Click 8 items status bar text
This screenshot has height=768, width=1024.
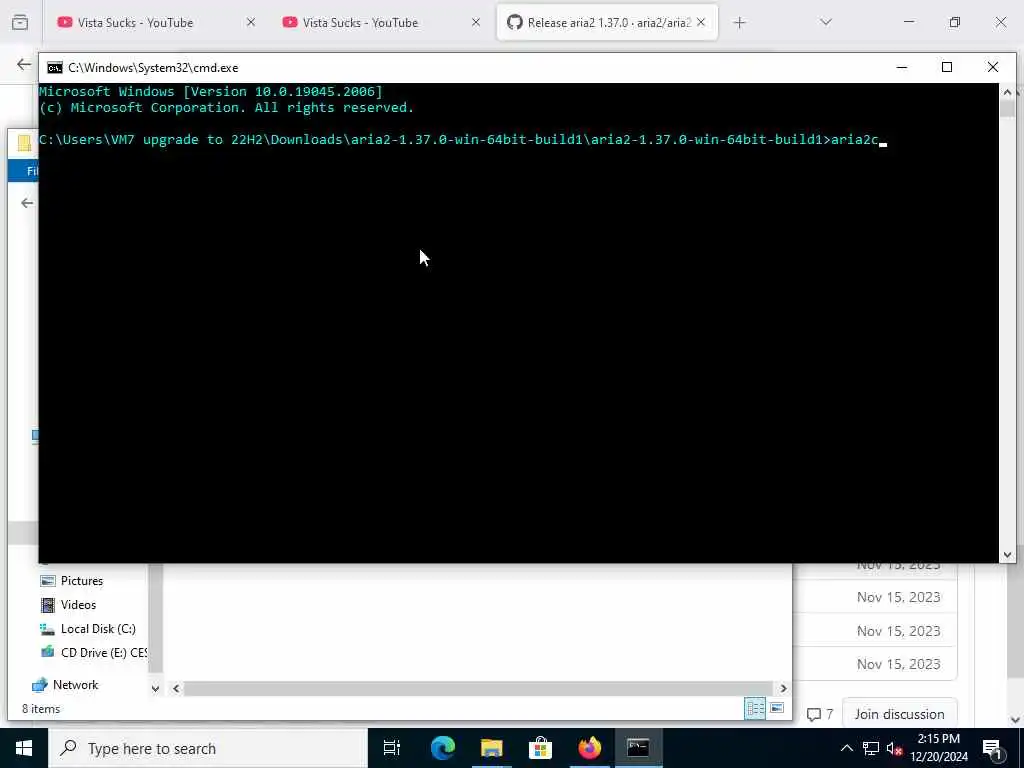(40, 709)
